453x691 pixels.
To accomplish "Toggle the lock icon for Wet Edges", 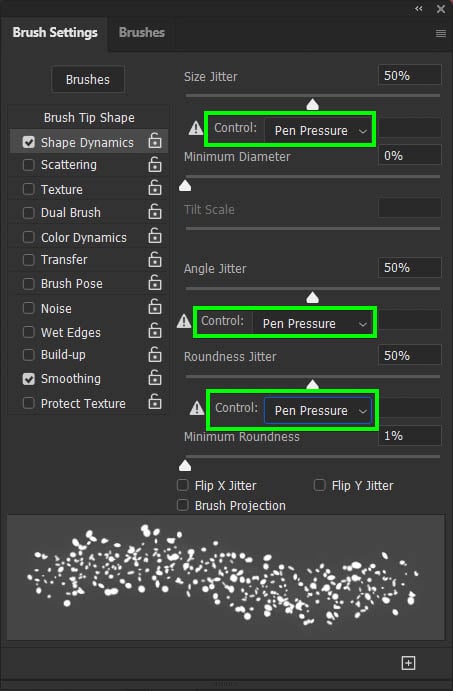I will (155, 331).
